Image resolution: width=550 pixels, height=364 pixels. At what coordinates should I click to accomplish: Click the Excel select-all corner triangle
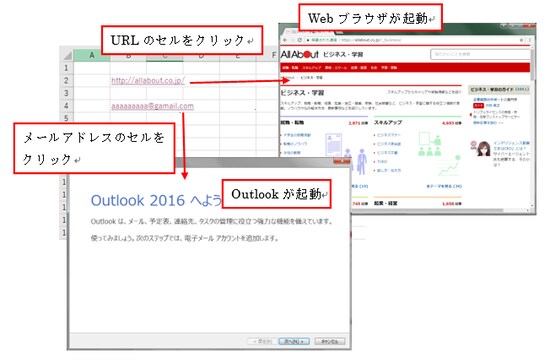point(67,56)
